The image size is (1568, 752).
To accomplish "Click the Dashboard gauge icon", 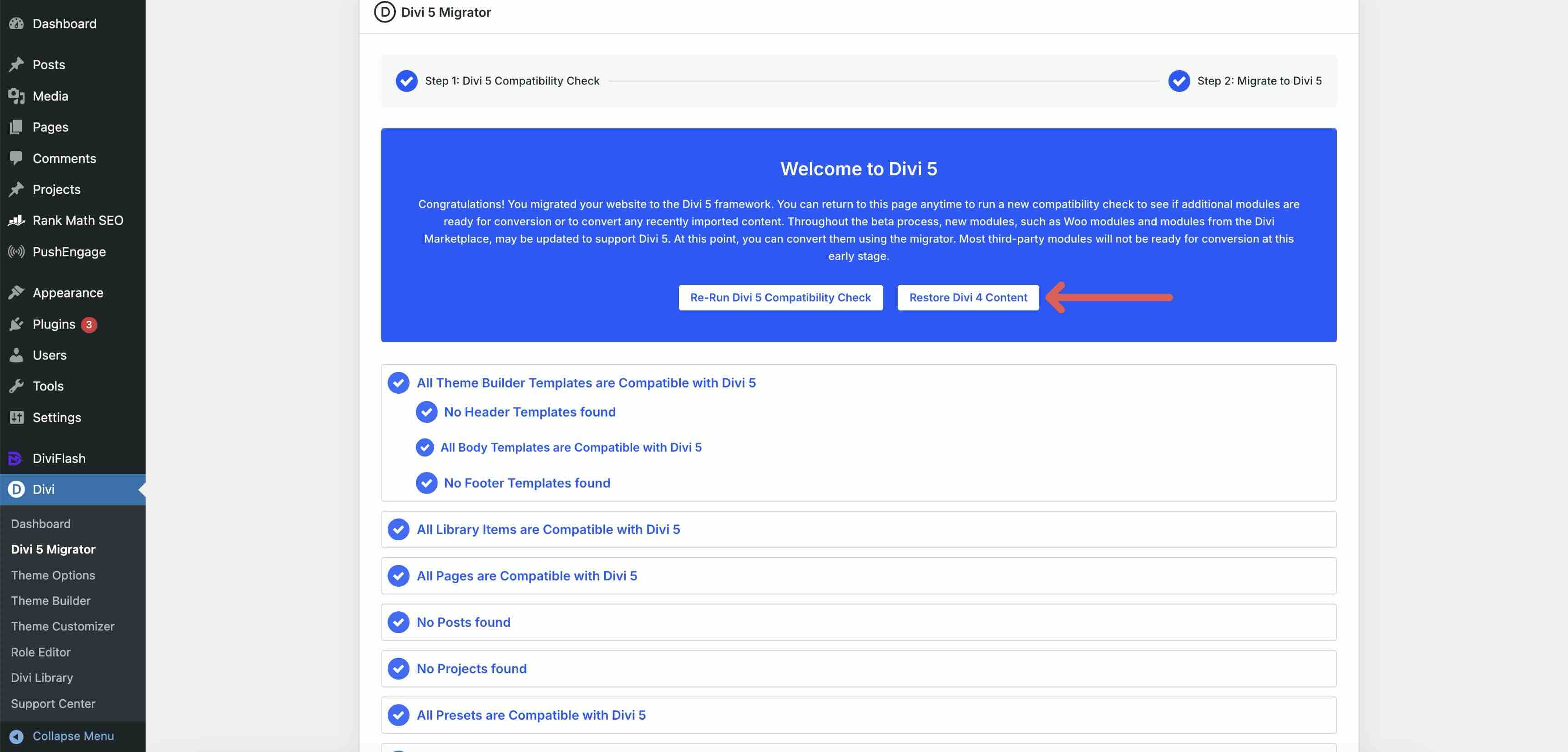I will point(16,24).
